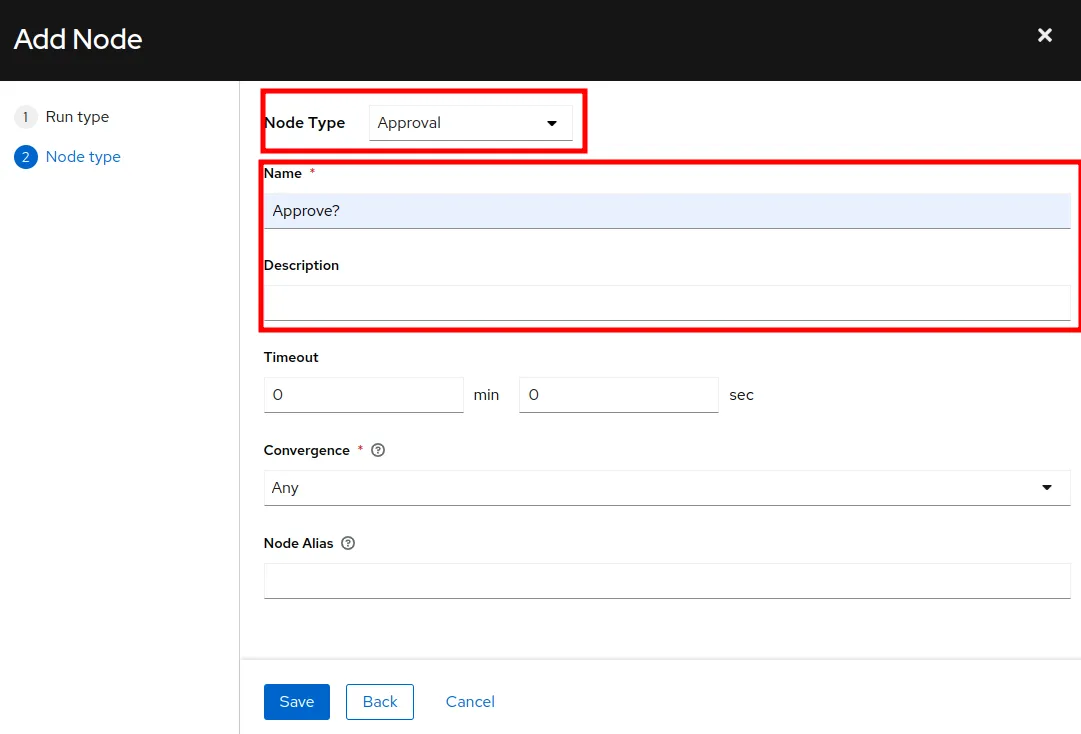Go back with the Back button
The image size is (1081, 734).
click(x=380, y=702)
